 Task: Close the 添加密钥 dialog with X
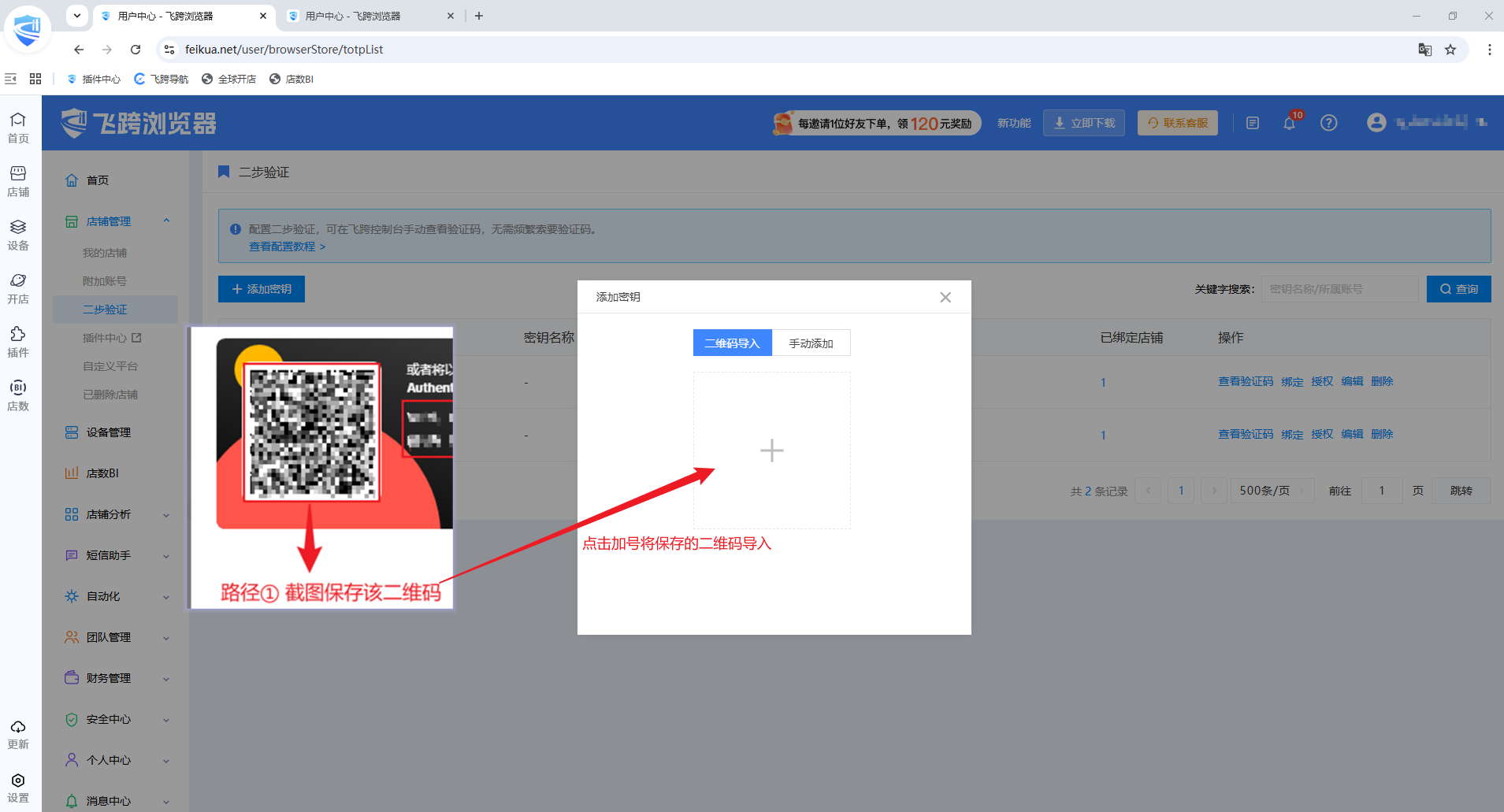tap(945, 297)
